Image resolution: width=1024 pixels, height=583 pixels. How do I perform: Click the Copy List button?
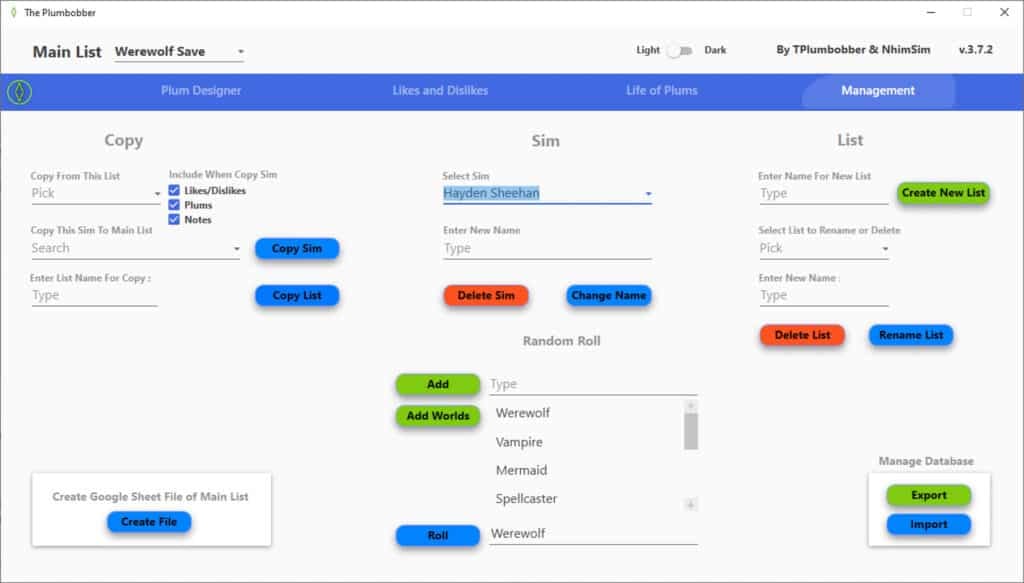(297, 295)
